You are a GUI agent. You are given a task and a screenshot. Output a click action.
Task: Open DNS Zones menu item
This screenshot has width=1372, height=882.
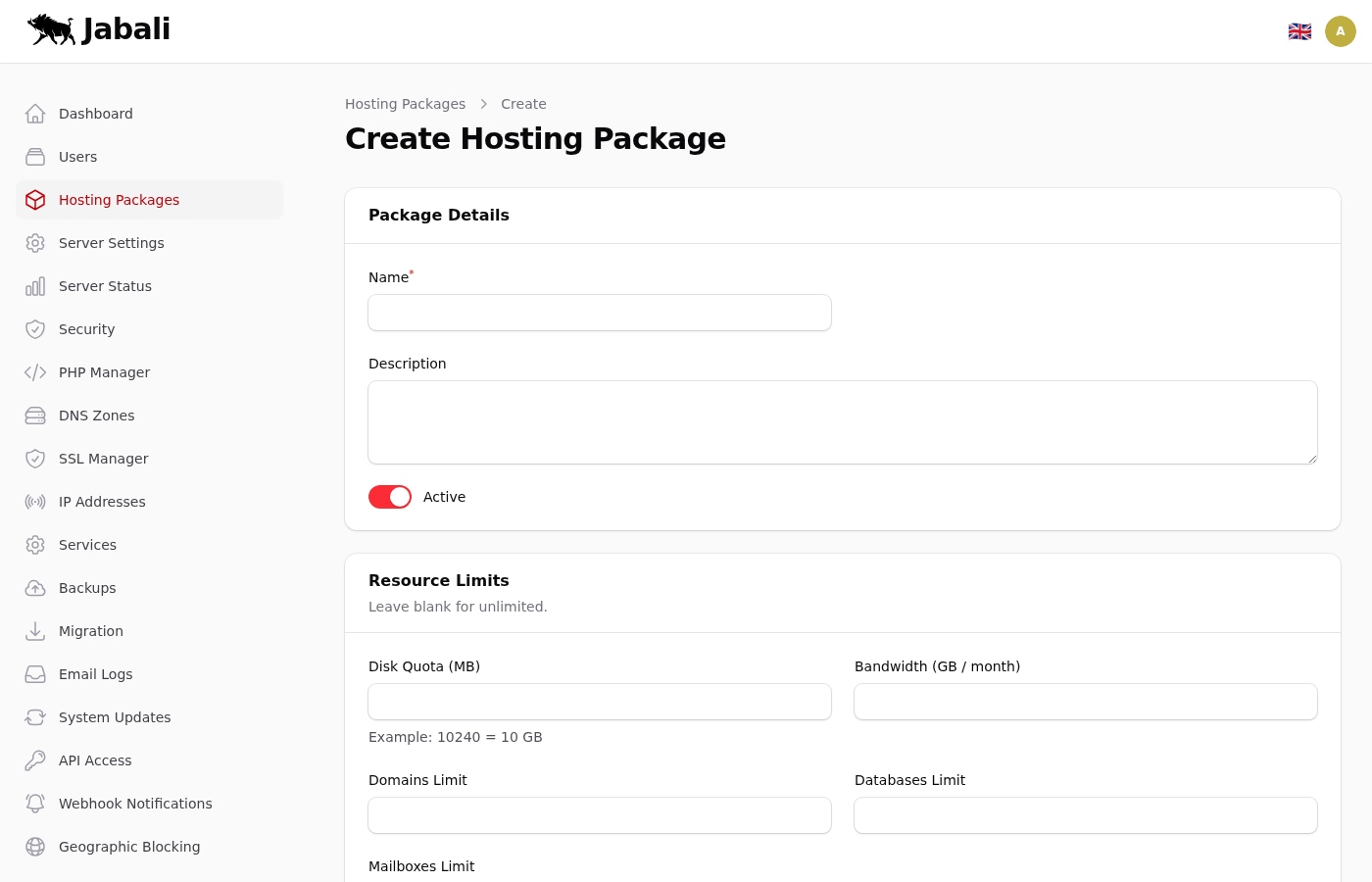[96, 416]
